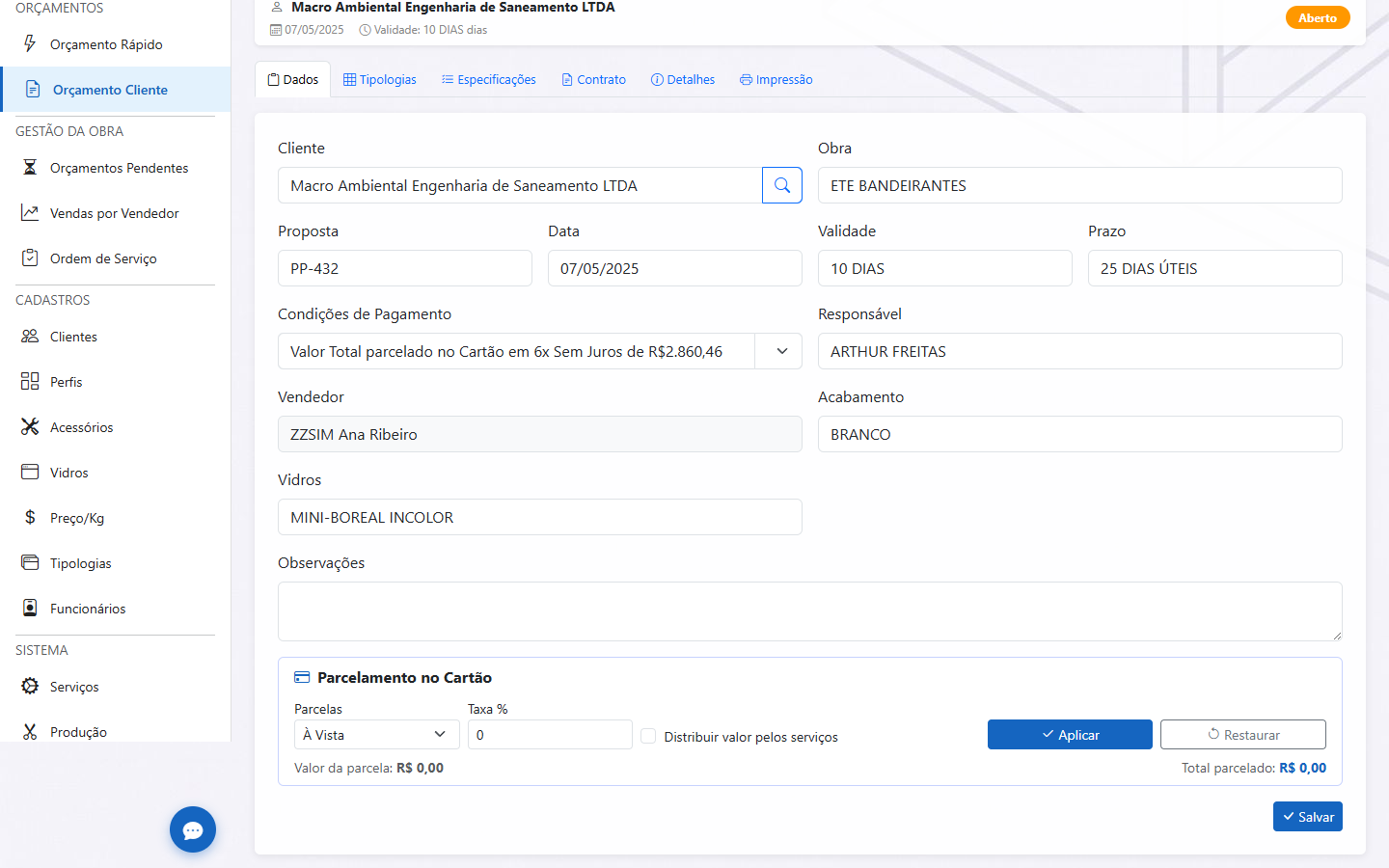Open the chat bubble widget
Image resolution: width=1389 pixels, height=868 pixels.
click(x=193, y=829)
